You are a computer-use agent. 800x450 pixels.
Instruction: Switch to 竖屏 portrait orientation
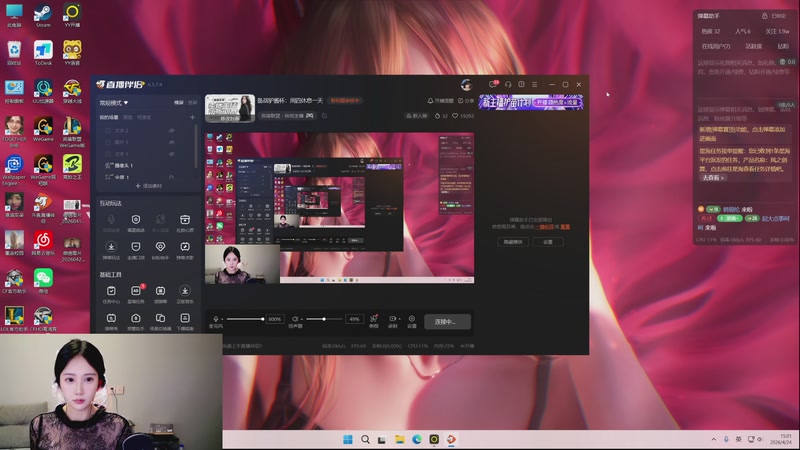click(x=192, y=103)
